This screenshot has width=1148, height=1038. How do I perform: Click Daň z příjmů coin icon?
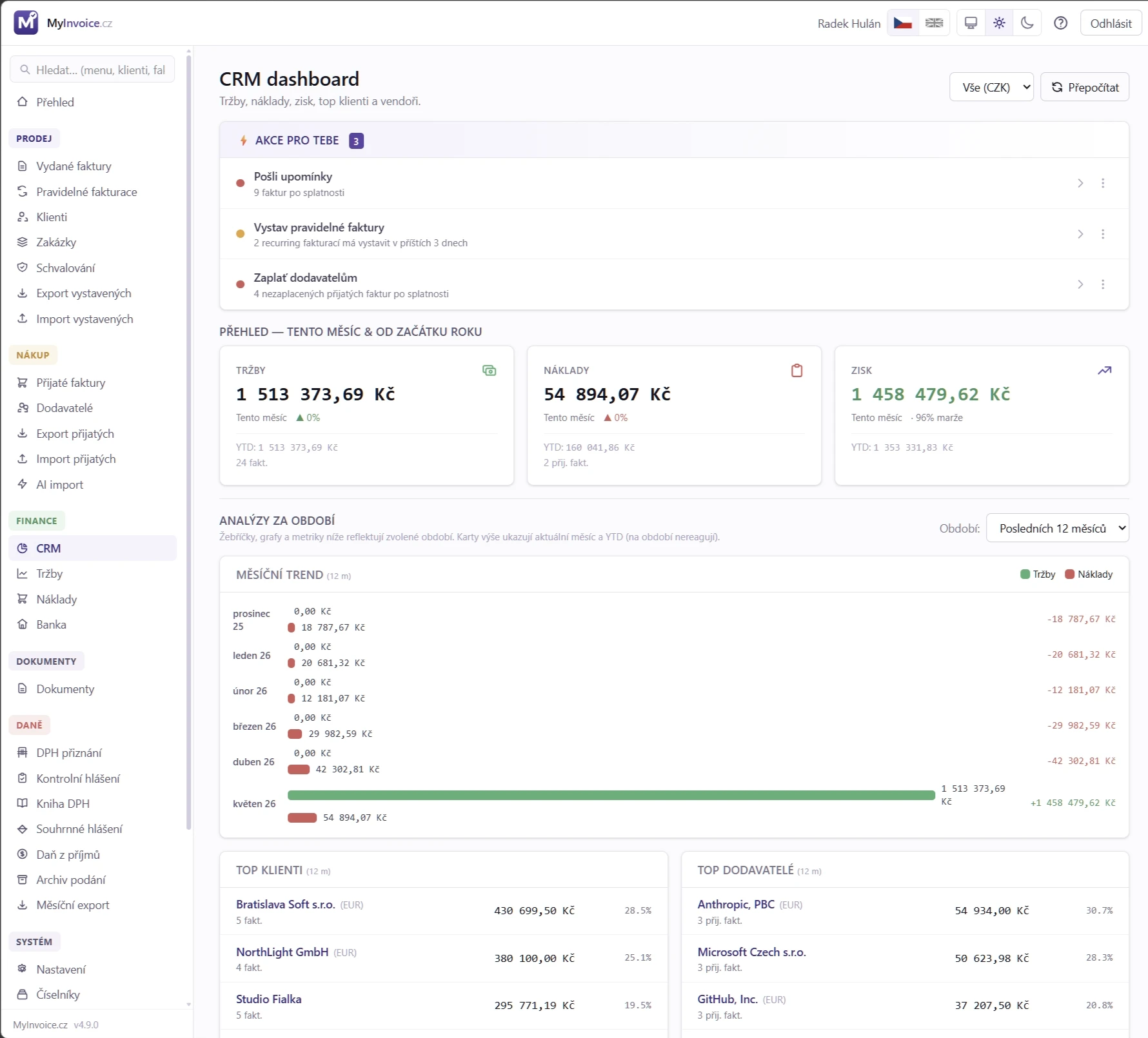point(23,854)
